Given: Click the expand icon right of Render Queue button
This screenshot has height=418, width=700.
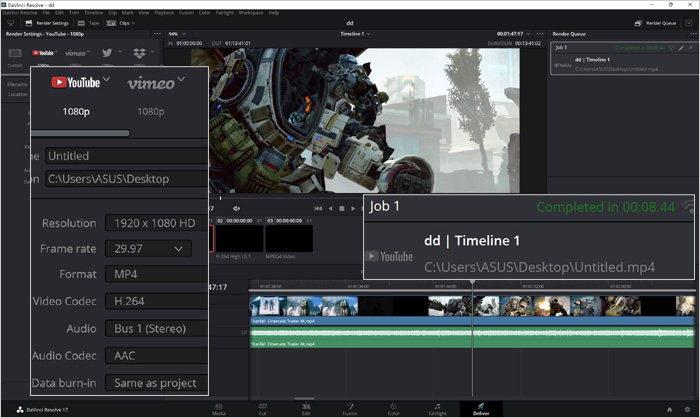Looking at the screenshot, I should pyautogui.click(x=689, y=23).
